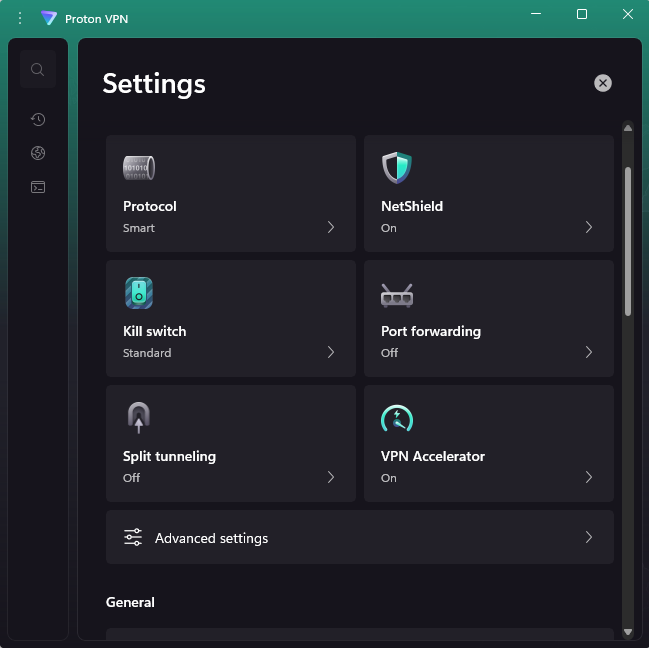
Task: Maximize the Proton VPN window
Action: click(582, 14)
